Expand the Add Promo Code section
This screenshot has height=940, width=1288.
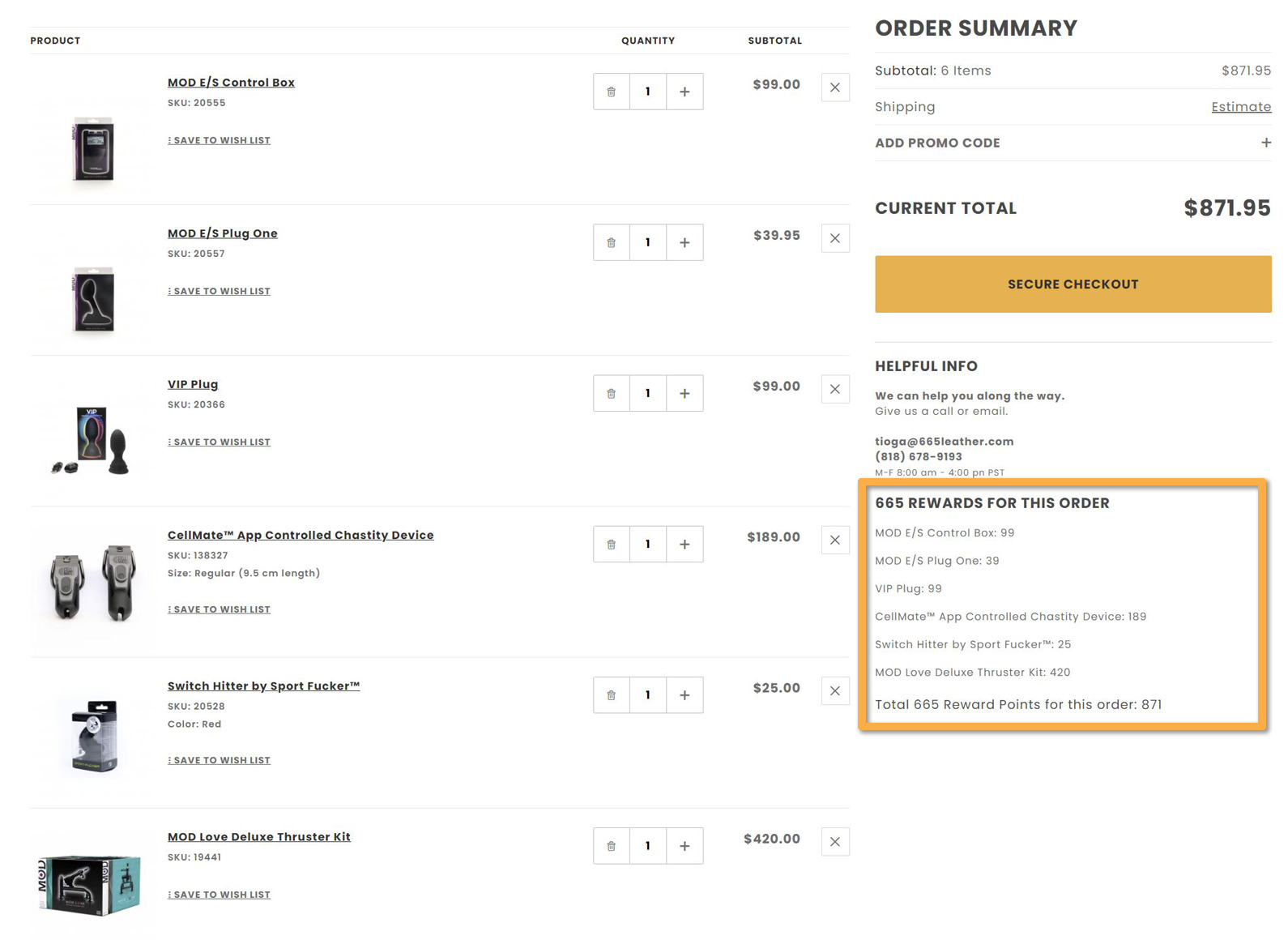[1265, 143]
